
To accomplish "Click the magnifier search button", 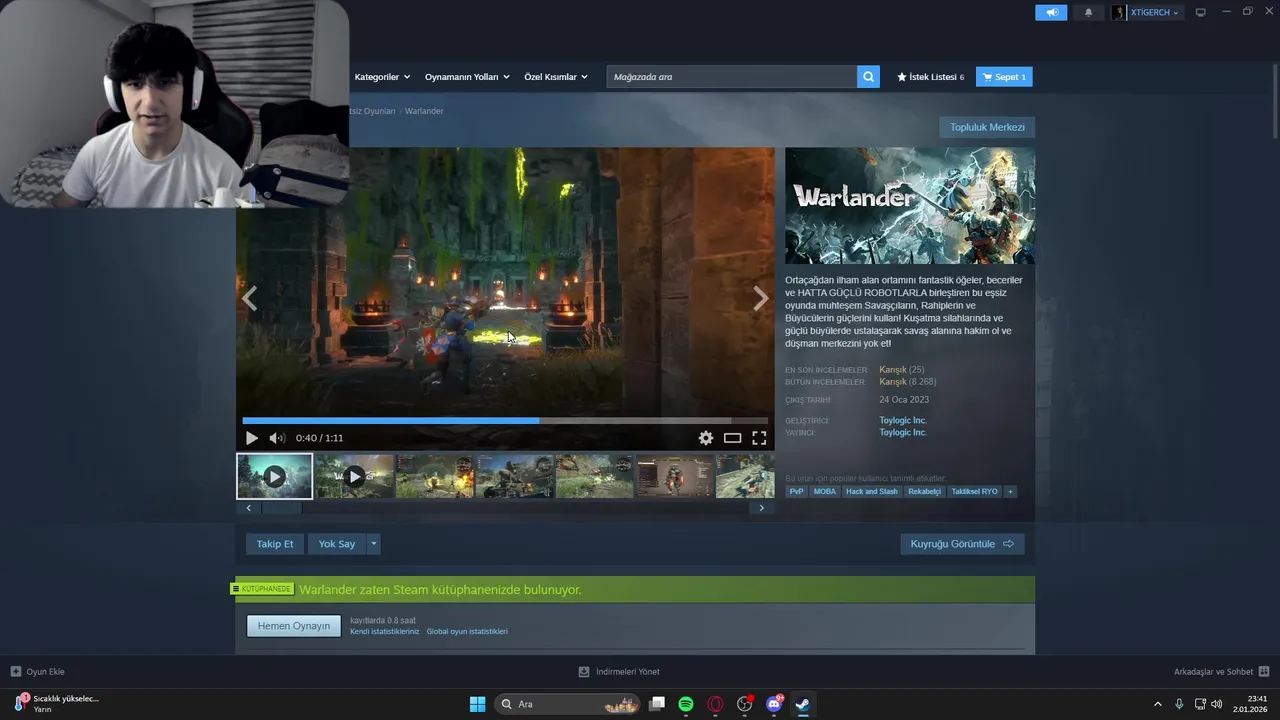I will [x=868, y=77].
